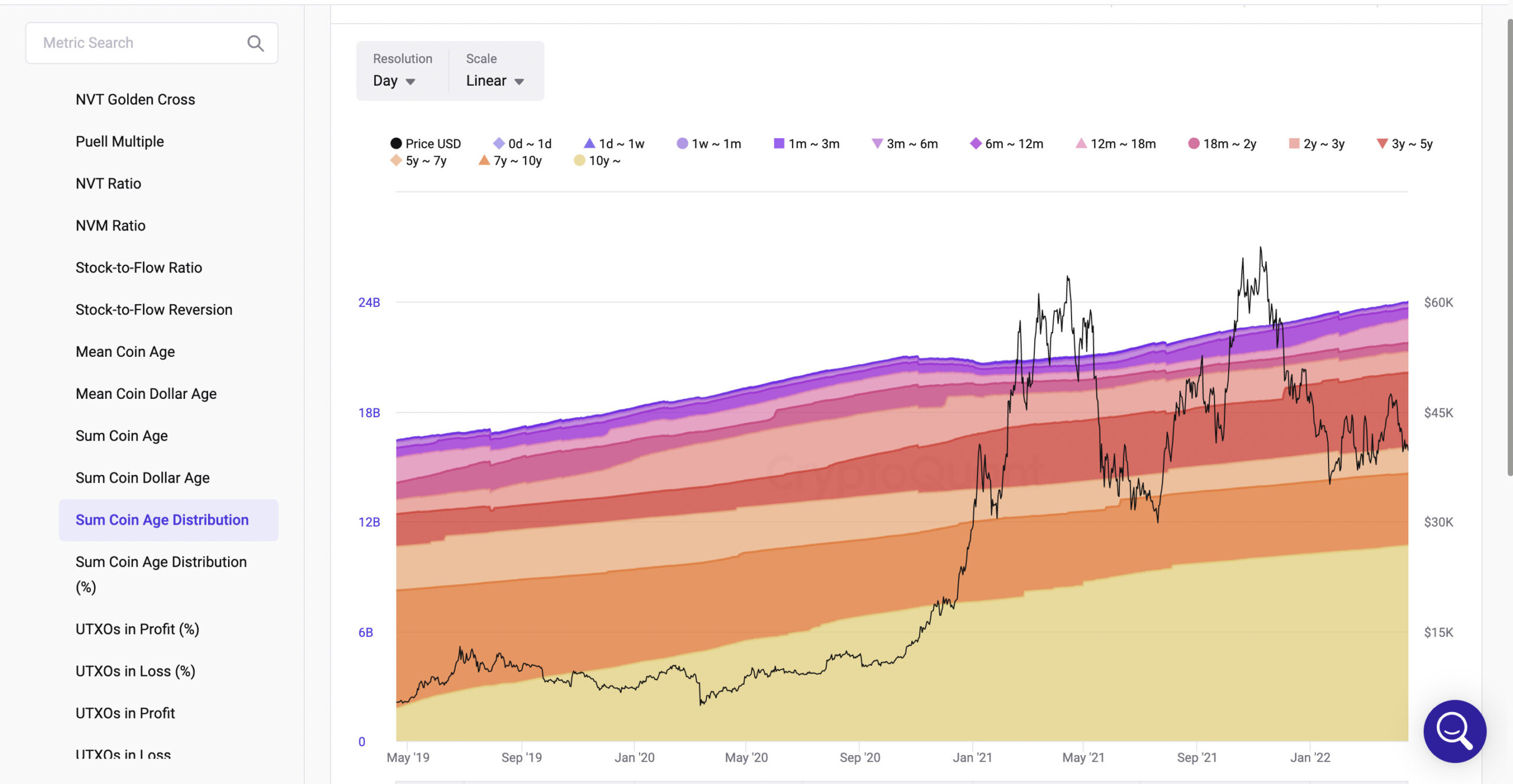This screenshot has width=1513, height=784.
Task: Toggle the 10y ~ legend series
Action: click(x=598, y=161)
